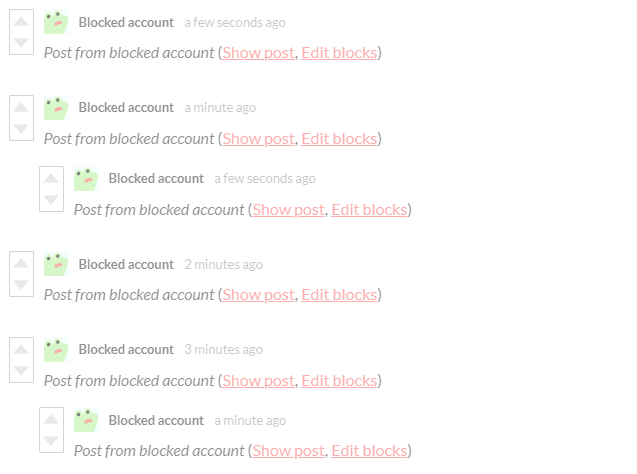Open the 3 minutes ago timestamp permalink
The height and width of the screenshot is (474, 637).
click(223, 349)
